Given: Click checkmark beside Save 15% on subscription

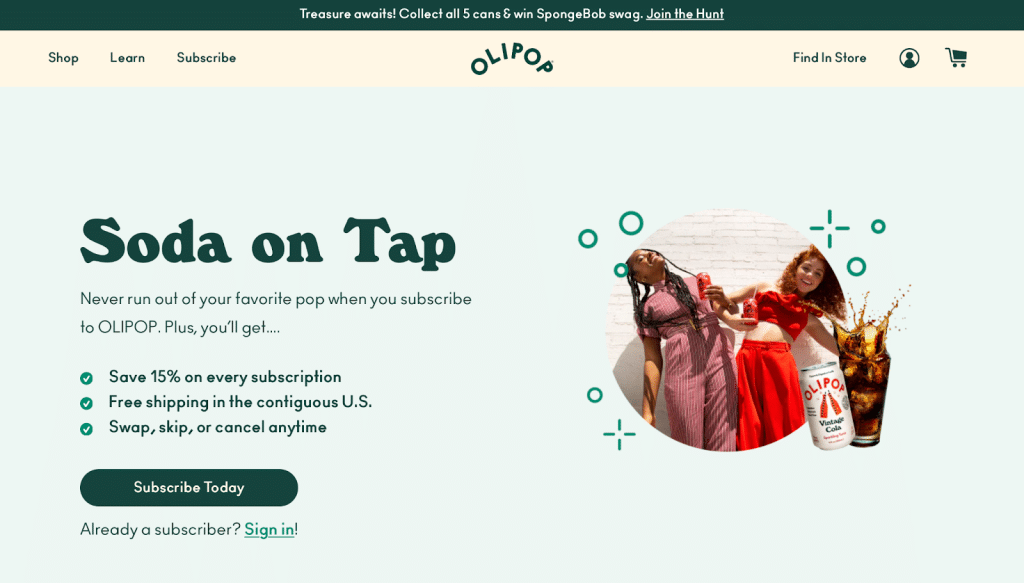Looking at the screenshot, I should (x=86, y=378).
